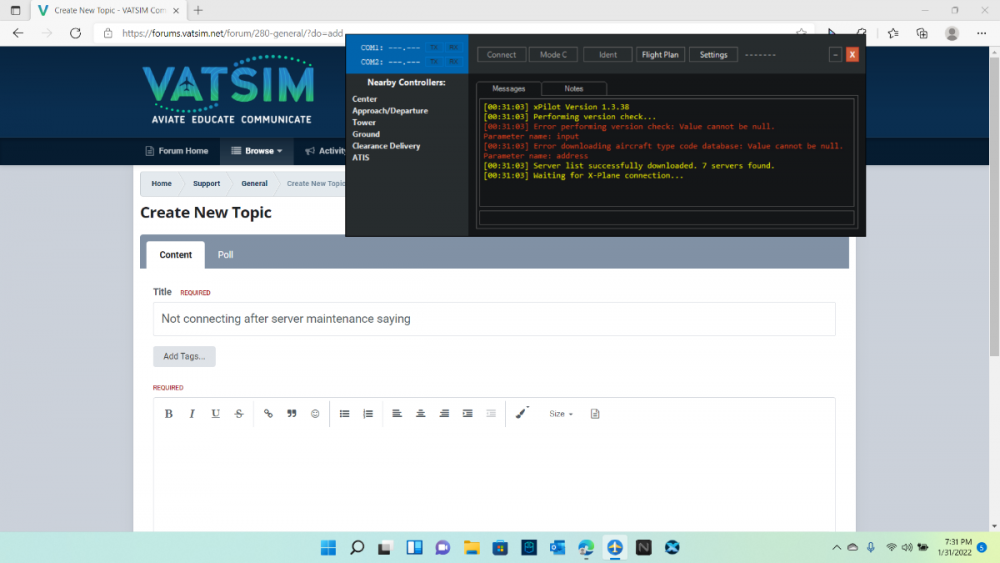This screenshot has height=563, width=1000.
Task: Switch to xPilot Messages tab
Action: (508, 89)
